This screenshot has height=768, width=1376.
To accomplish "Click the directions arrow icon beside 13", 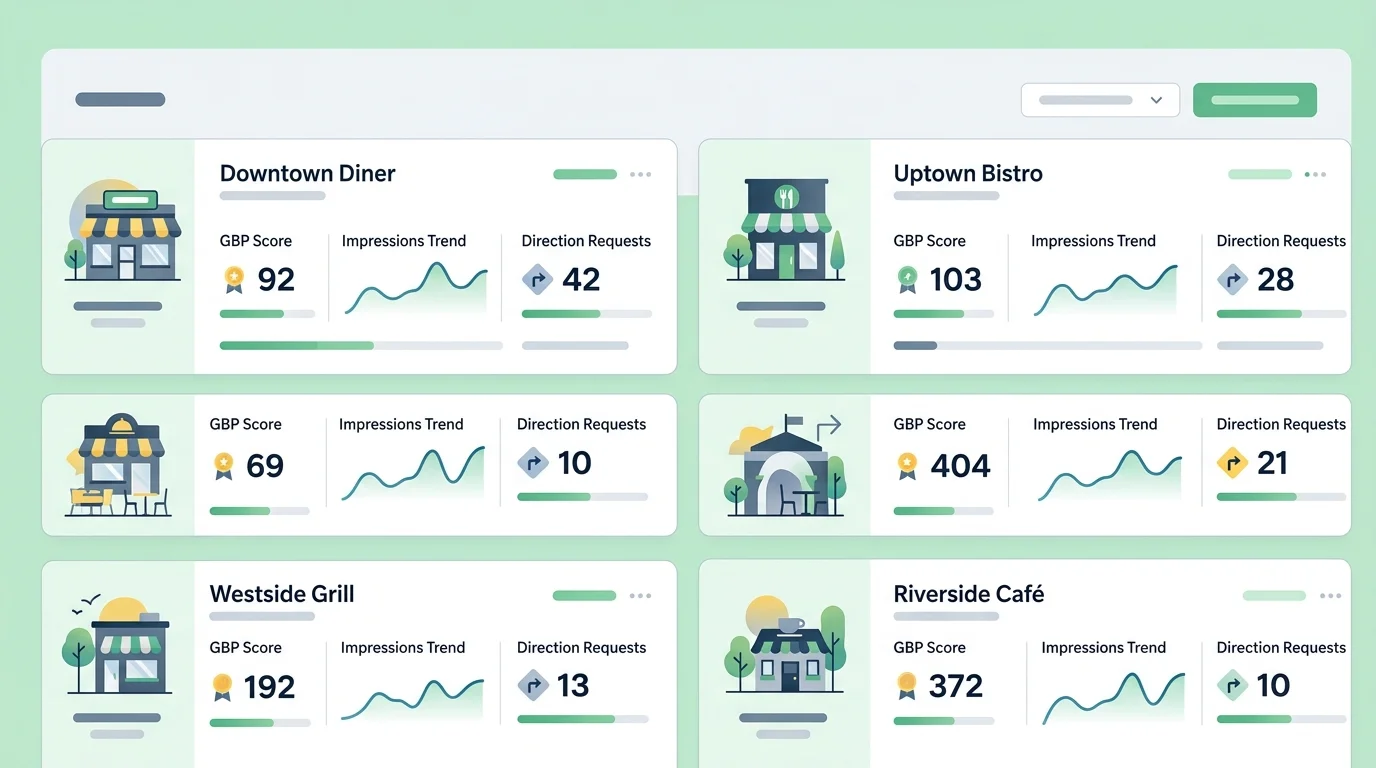I will (x=533, y=686).
